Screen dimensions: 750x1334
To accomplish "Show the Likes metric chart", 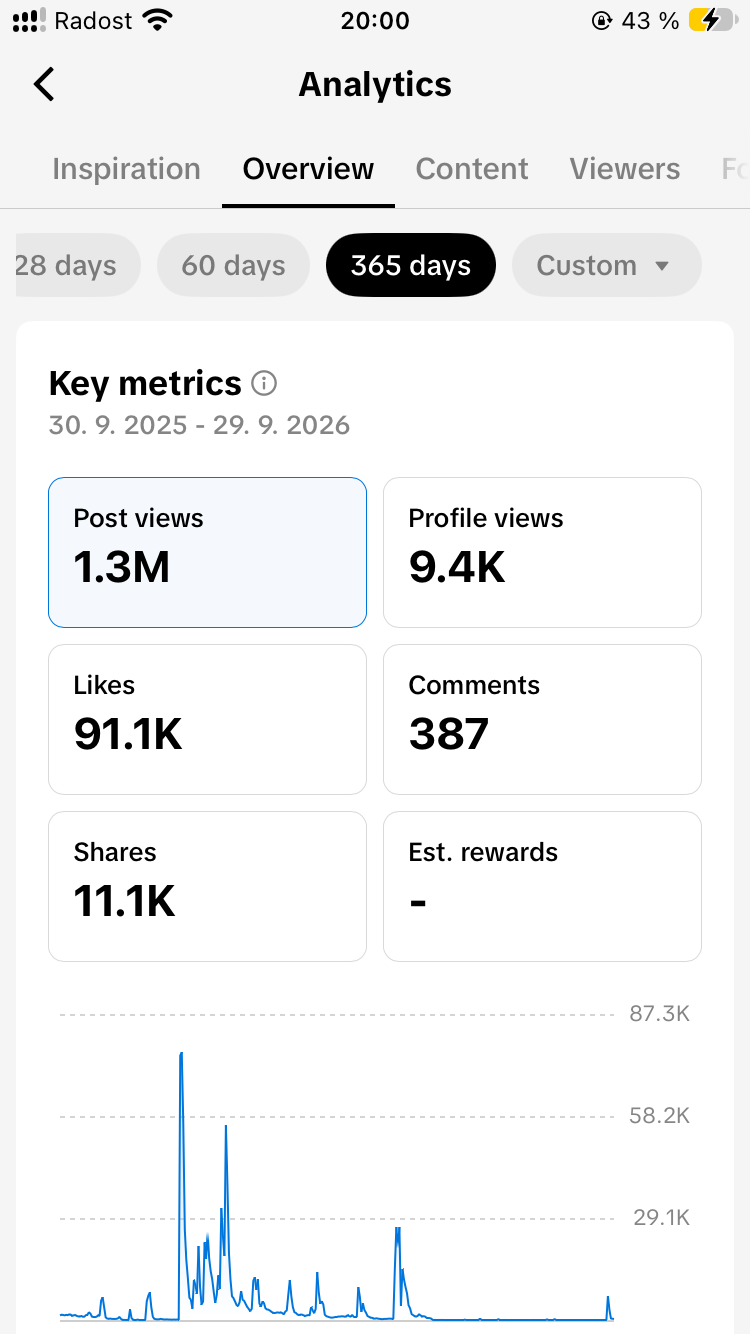I will point(207,719).
